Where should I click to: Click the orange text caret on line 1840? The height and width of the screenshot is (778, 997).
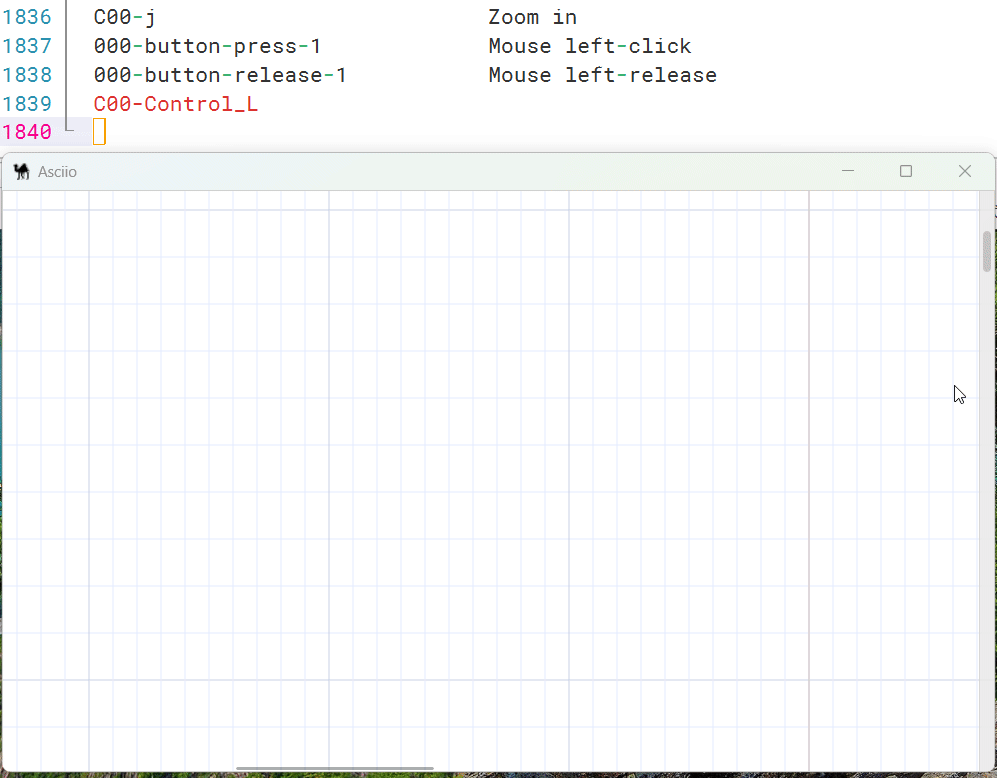tap(98, 131)
